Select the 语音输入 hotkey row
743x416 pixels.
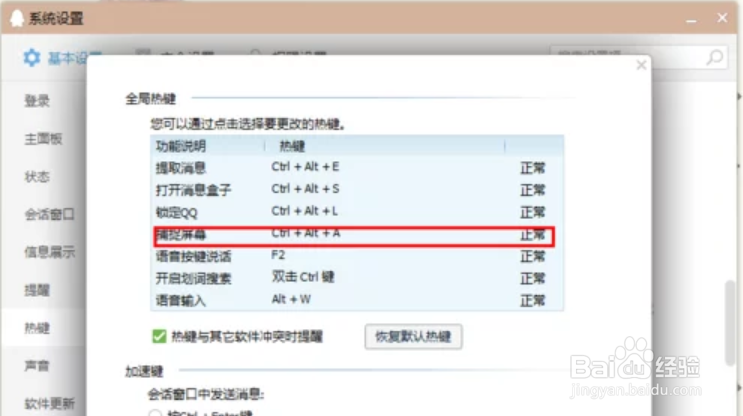[x=357, y=300]
